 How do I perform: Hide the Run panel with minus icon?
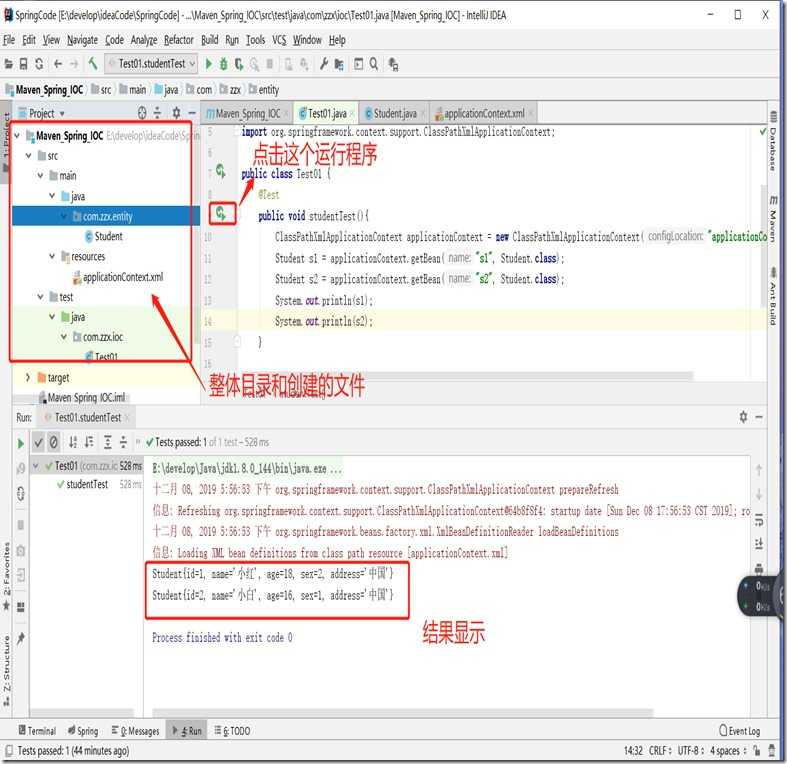point(759,417)
